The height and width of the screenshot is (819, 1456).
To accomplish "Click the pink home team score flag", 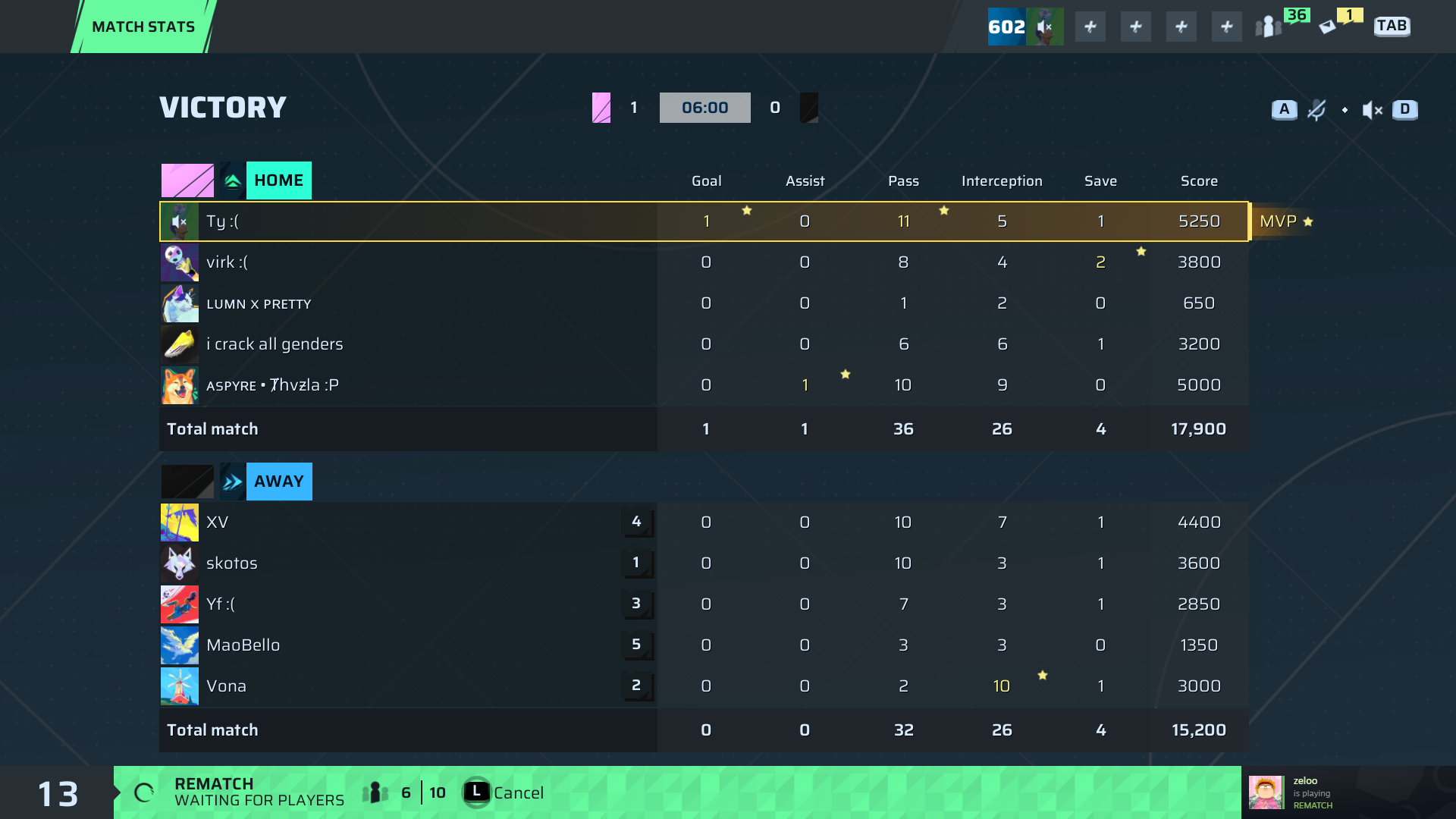I will (601, 108).
